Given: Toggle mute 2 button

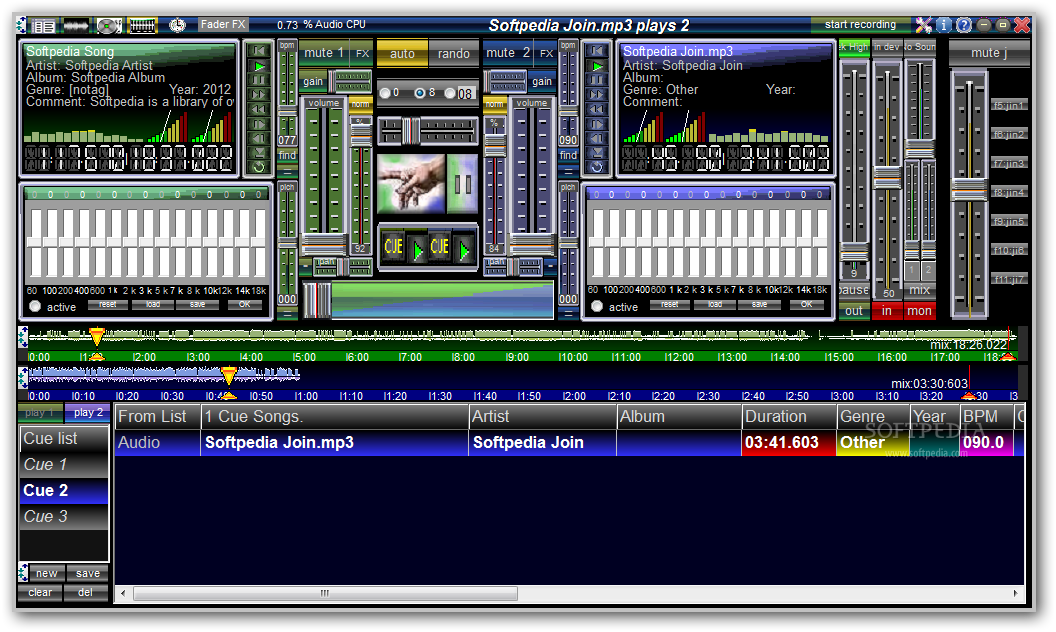Looking at the screenshot, I should [x=508, y=53].
